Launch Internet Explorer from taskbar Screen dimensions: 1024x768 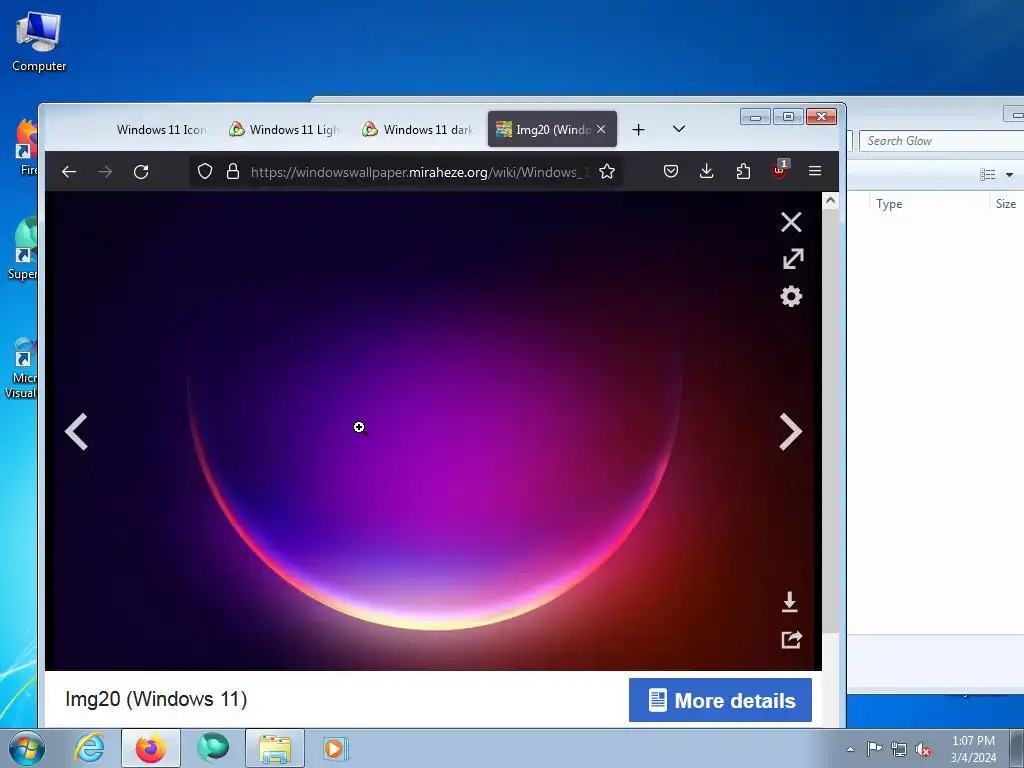[89, 749]
